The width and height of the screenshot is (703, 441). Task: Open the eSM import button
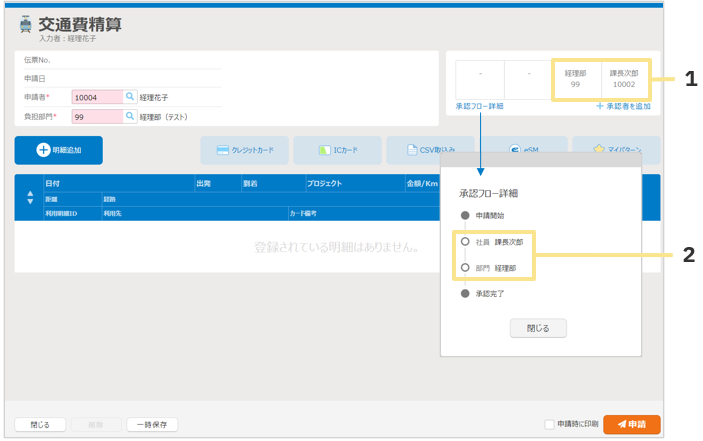pyautogui.click(x=523, y=150)
